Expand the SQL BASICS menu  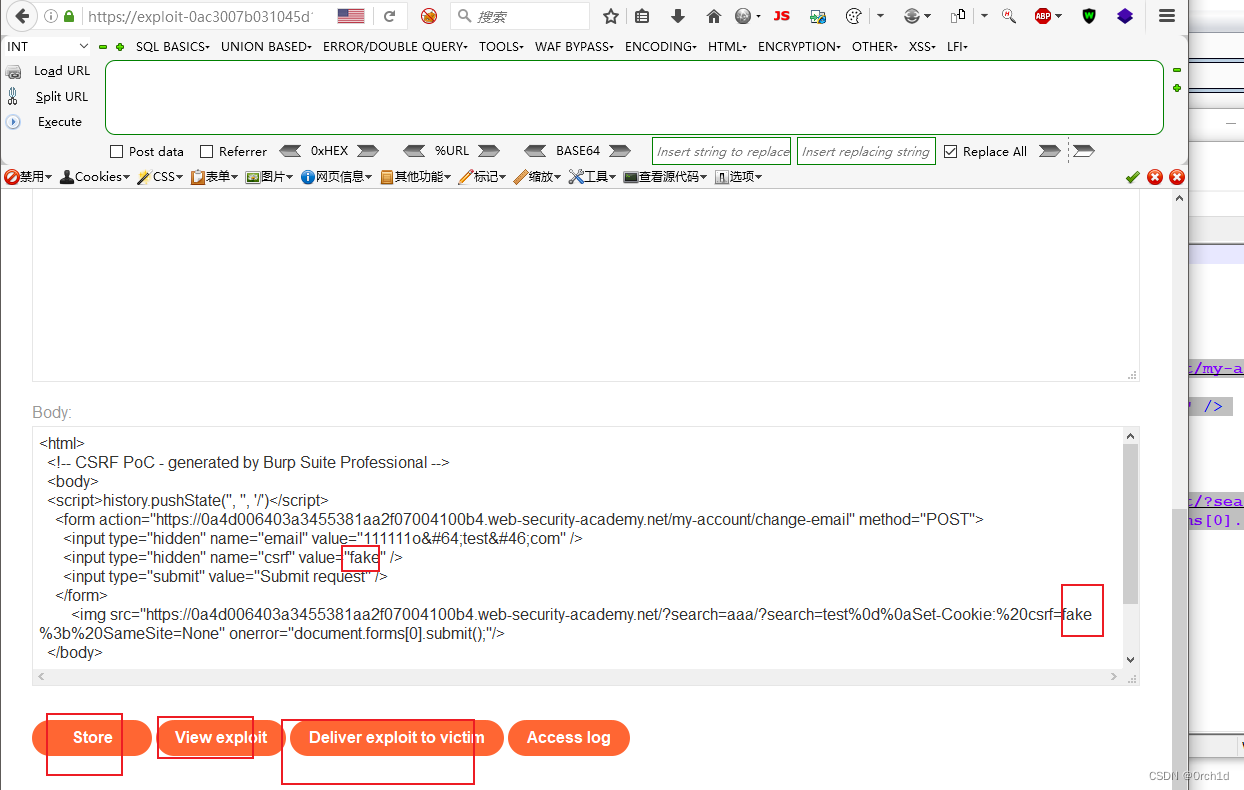(x=173, y=46)
